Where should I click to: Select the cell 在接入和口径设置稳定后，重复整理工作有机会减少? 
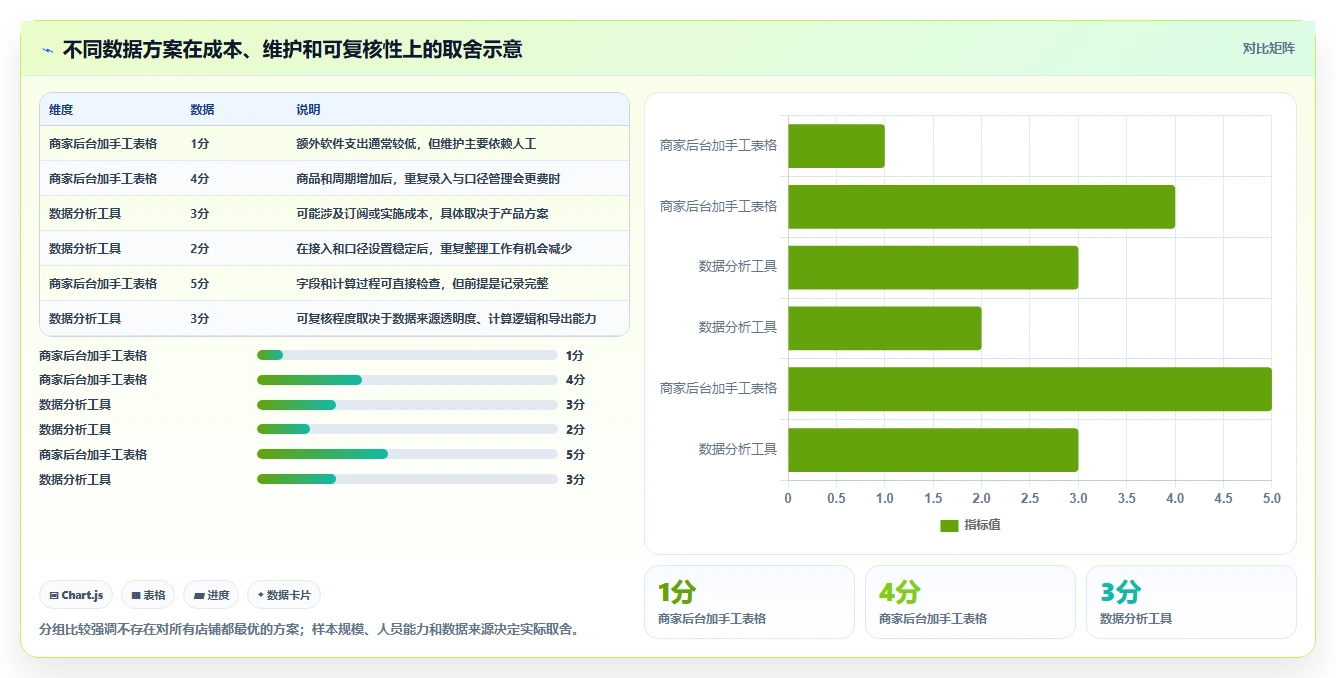434,249
